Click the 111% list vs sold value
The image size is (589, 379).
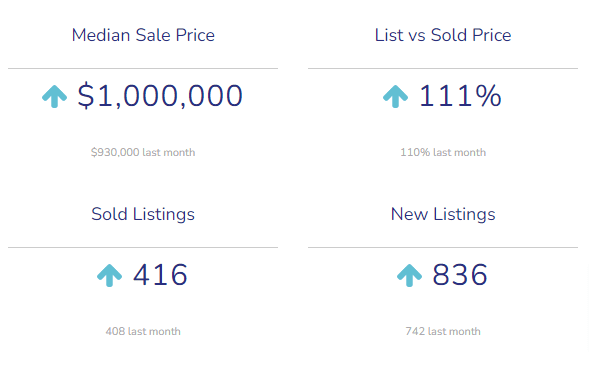click(460, 96)
